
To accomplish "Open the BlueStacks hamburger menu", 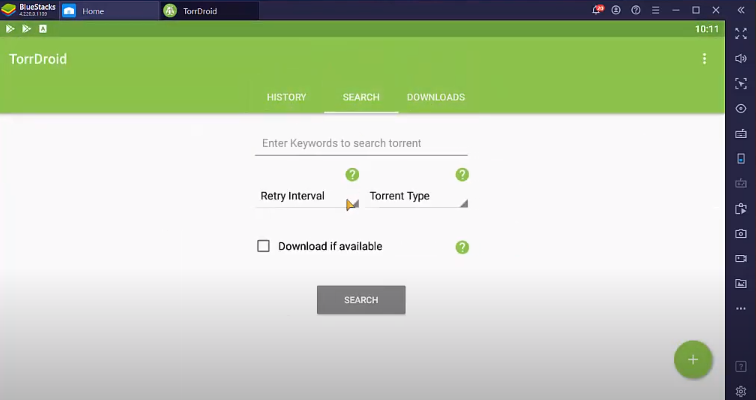I will [656, 10].
